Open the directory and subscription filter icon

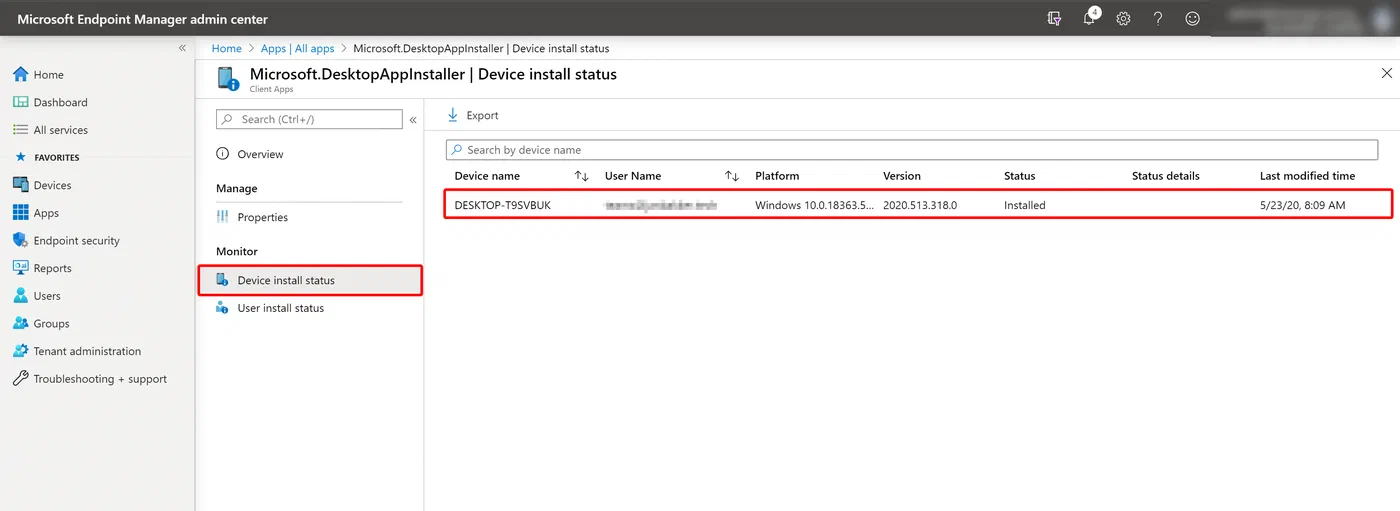pos(1054,18)
